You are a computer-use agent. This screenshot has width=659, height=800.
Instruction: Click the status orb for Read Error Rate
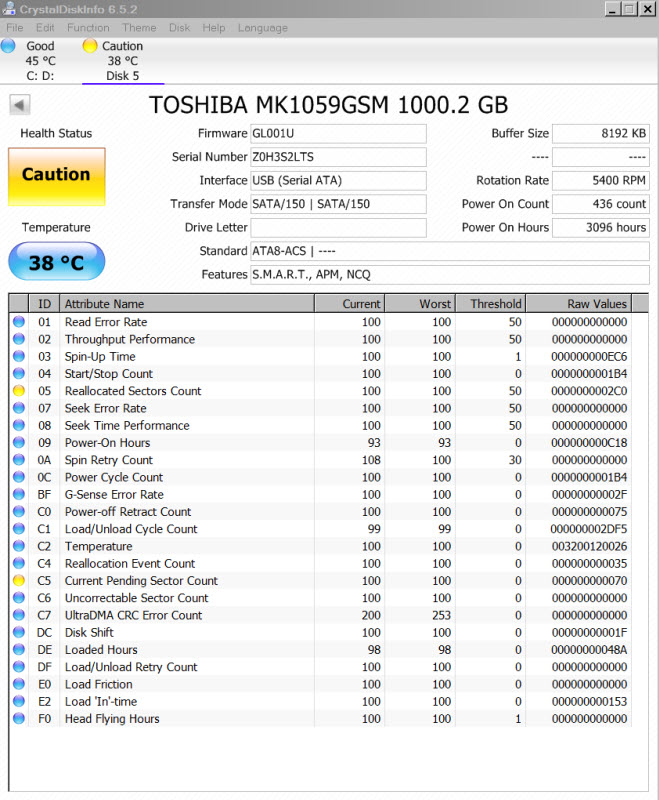tap(19, 321)
